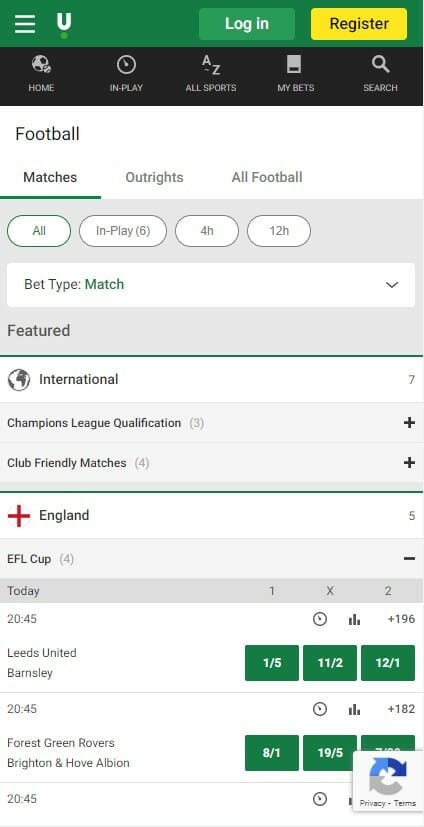Select the 4h filter pill
The width and height of the screenshot is (424, 827).
207,231
